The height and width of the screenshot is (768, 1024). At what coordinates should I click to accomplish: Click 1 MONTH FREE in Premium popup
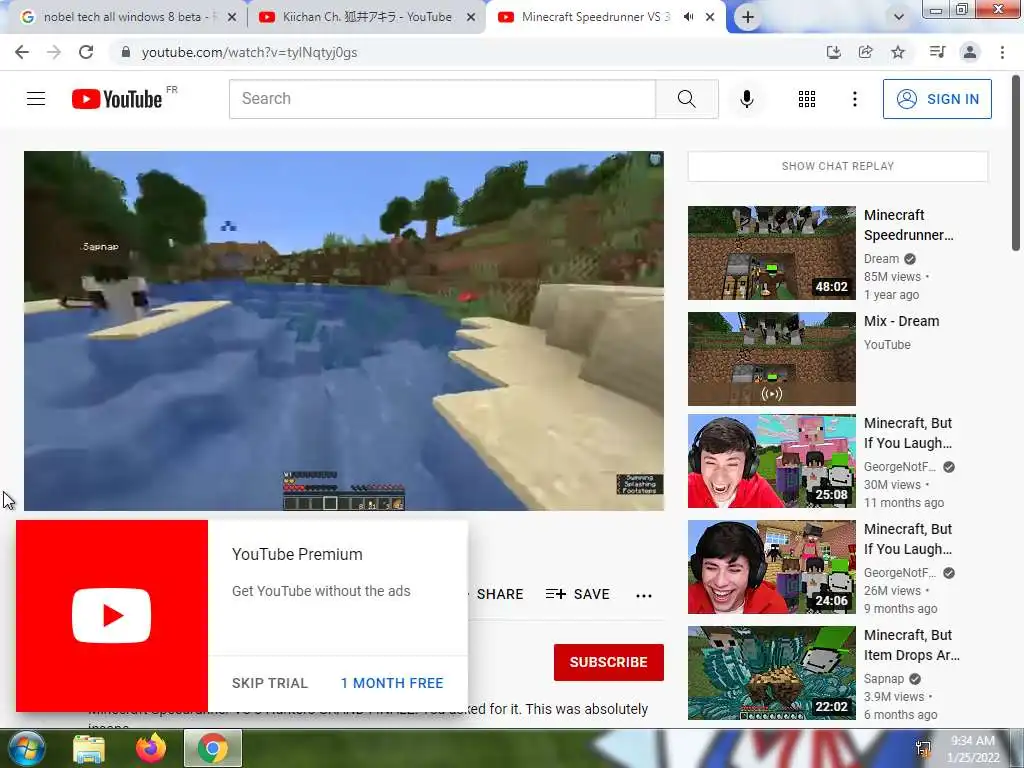[x=392, y=683]
